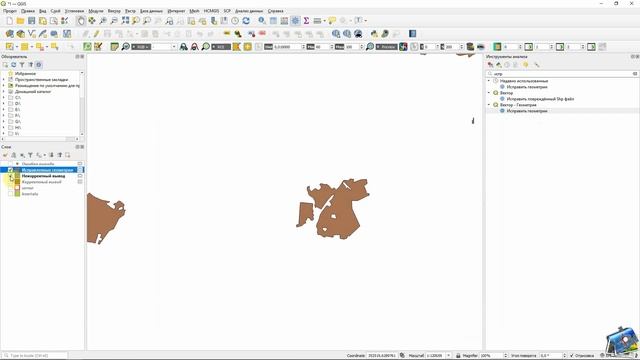This screenshot has width=640, height=360.
Task: Remove selected layer from Layers panel toolbar
Action: (x=68, y=155)
